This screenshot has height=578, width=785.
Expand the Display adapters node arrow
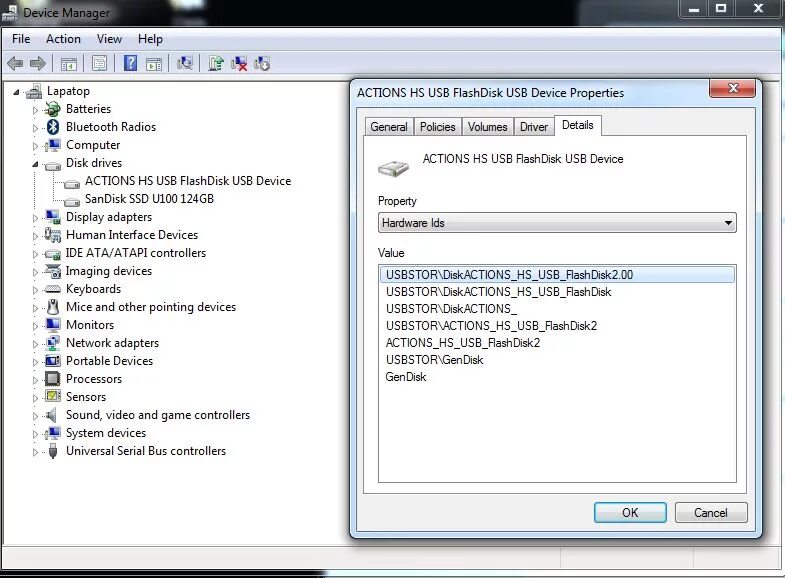[35, 218]
